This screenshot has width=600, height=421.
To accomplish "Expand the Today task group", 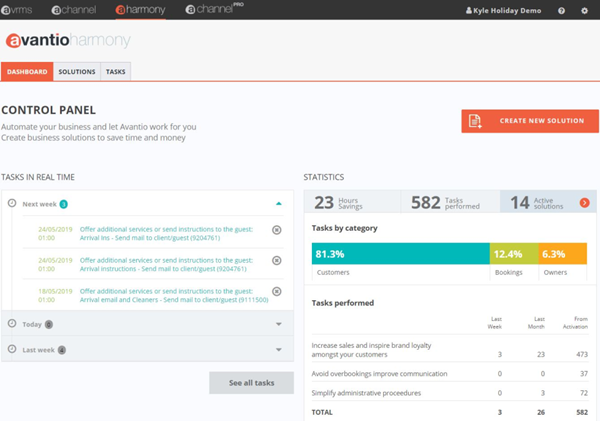I will (x=279, y=324).
